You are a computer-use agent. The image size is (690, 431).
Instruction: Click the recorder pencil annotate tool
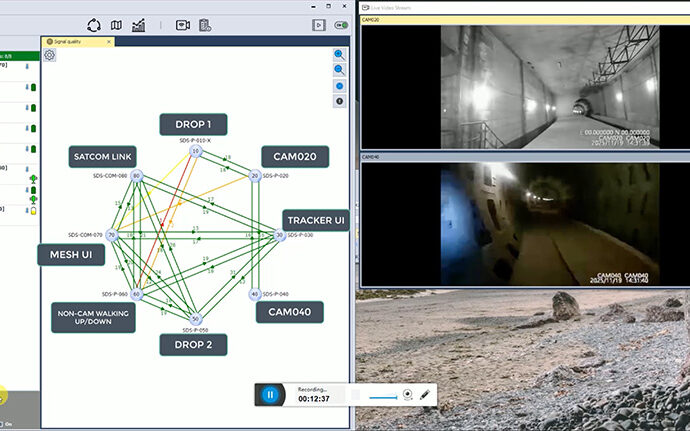click(x=425, y=395)
